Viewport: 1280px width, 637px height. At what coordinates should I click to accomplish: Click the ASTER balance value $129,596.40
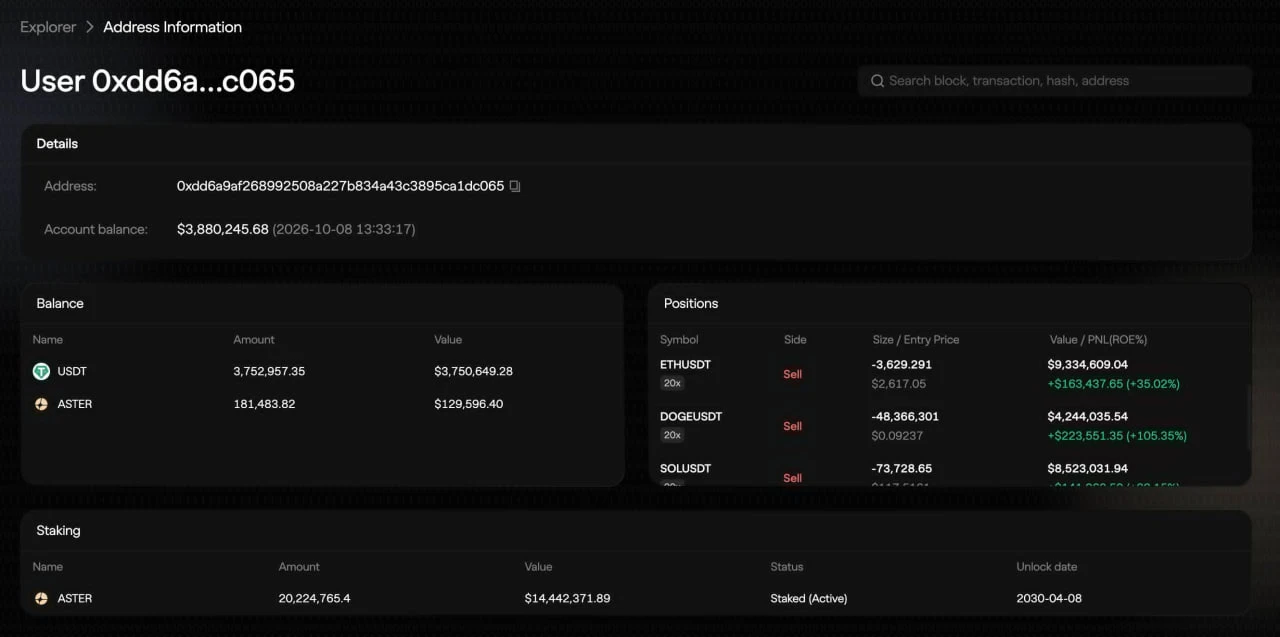pos(468,404)
